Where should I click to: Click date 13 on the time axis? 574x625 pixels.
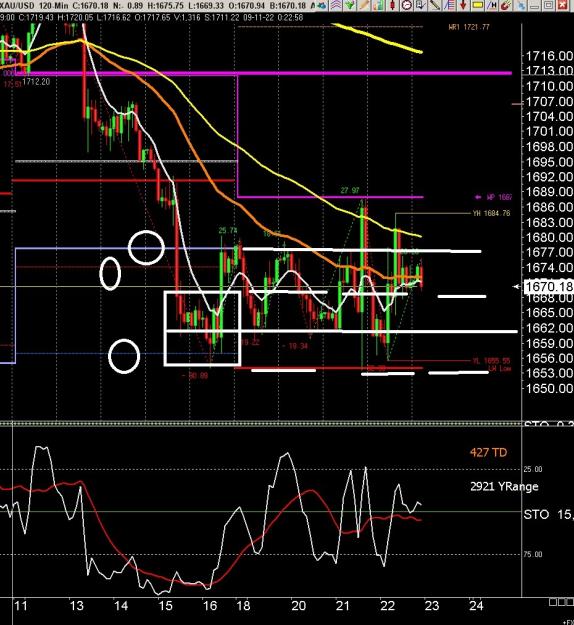76,606
